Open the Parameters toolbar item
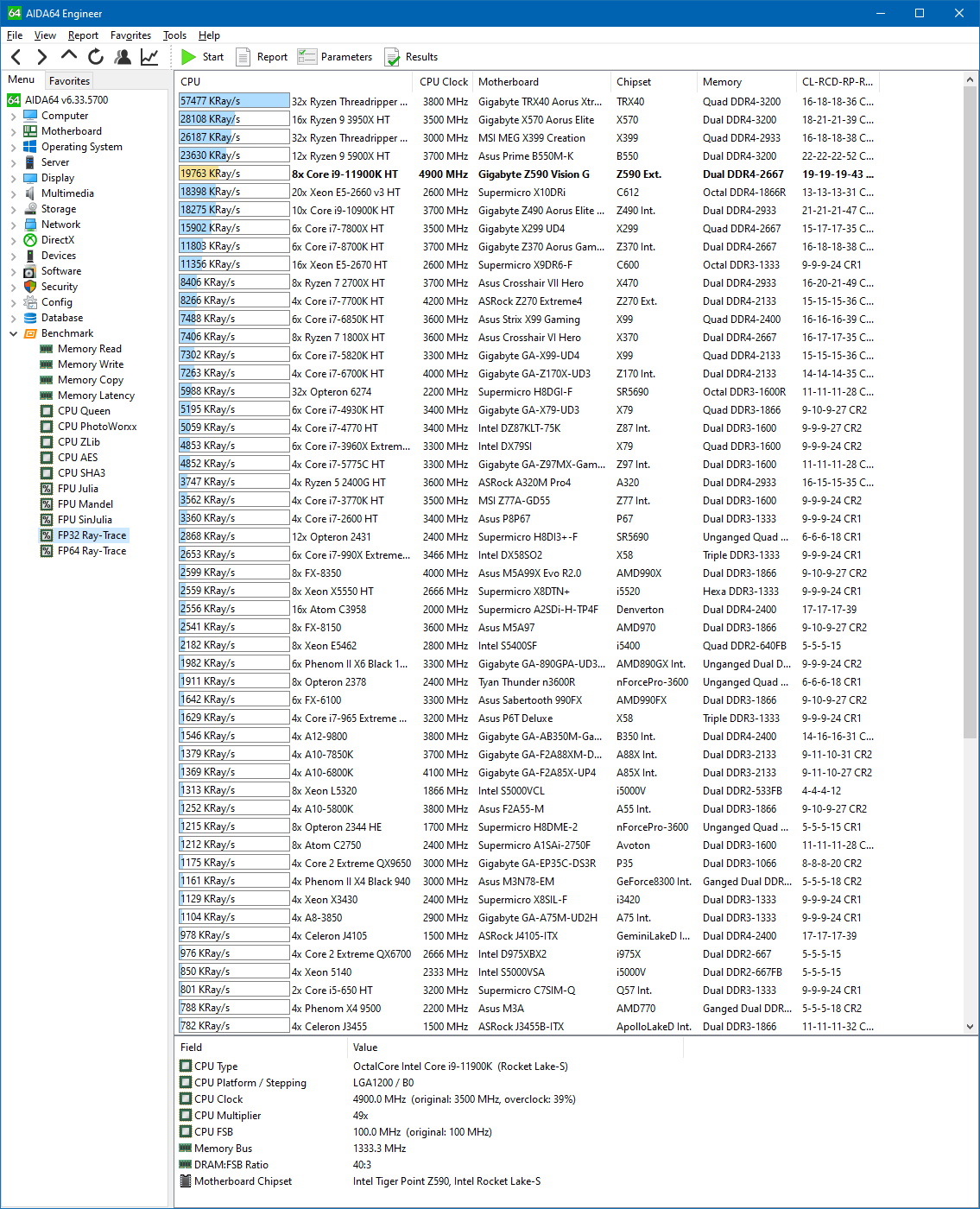 click(x=335, y=57)
